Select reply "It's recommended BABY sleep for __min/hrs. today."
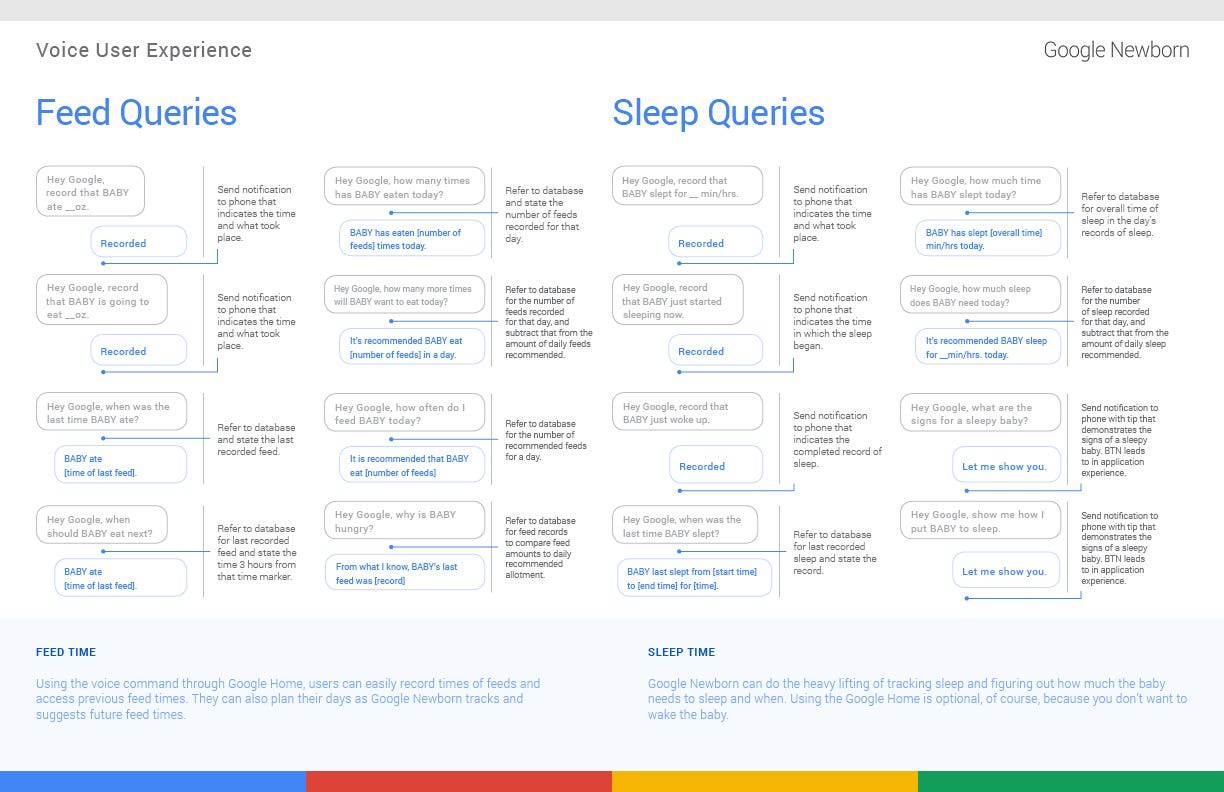The width and height of the screenshot is (1224, 792). [987, 346]
